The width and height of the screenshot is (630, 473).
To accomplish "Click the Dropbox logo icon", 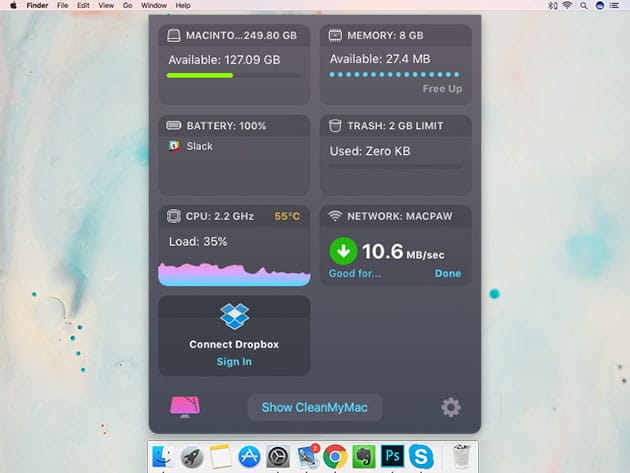I will point(234,317).
